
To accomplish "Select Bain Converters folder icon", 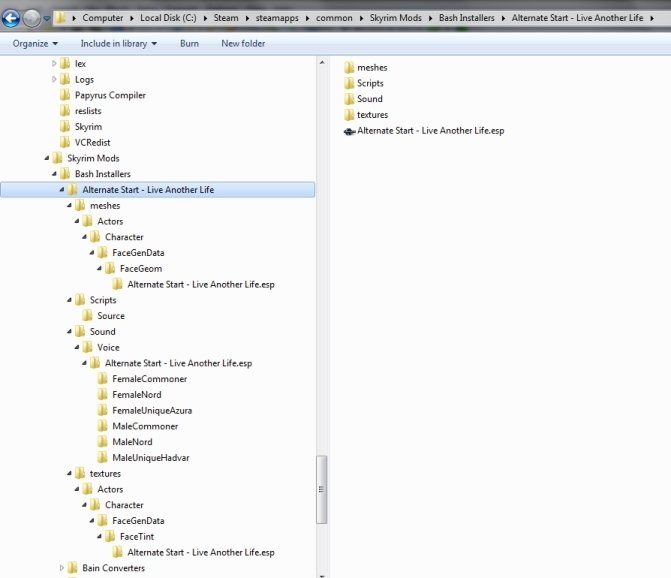I will 73,568.
